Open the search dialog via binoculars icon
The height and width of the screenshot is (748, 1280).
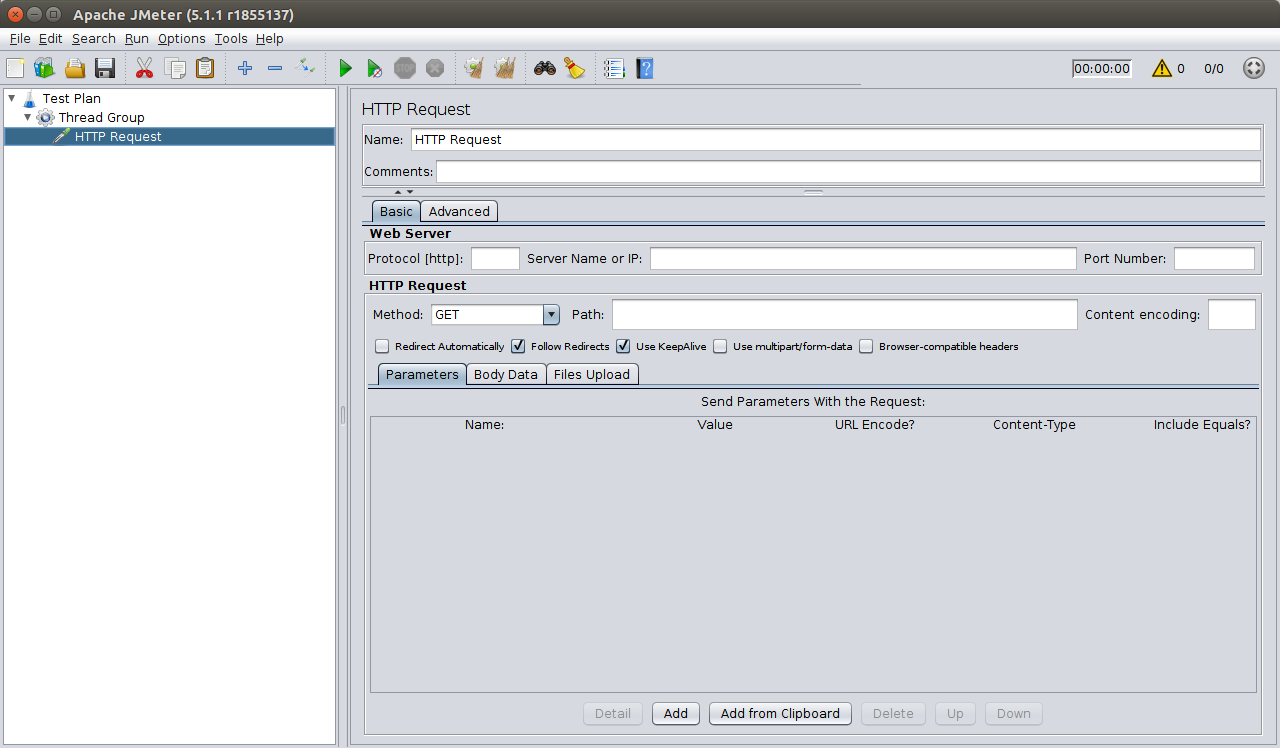544,68
